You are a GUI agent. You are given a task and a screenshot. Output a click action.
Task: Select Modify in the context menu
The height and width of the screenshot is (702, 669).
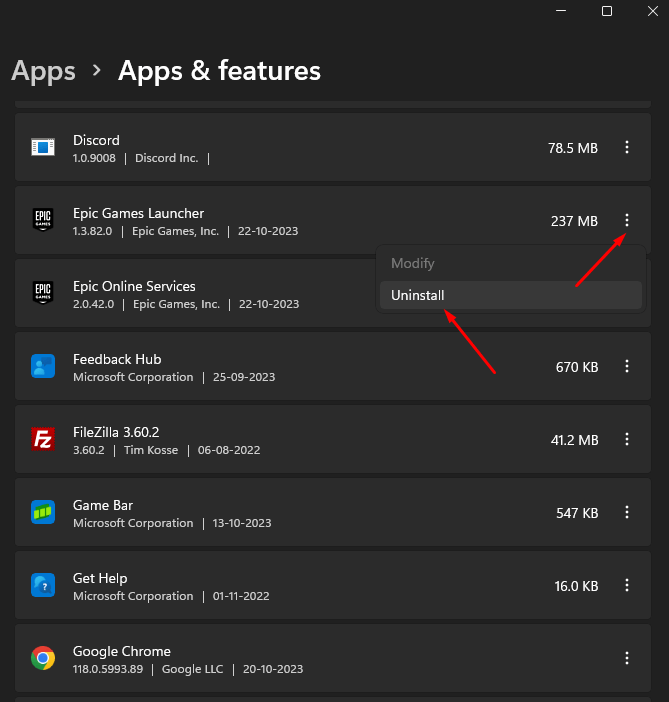[413, 264]
